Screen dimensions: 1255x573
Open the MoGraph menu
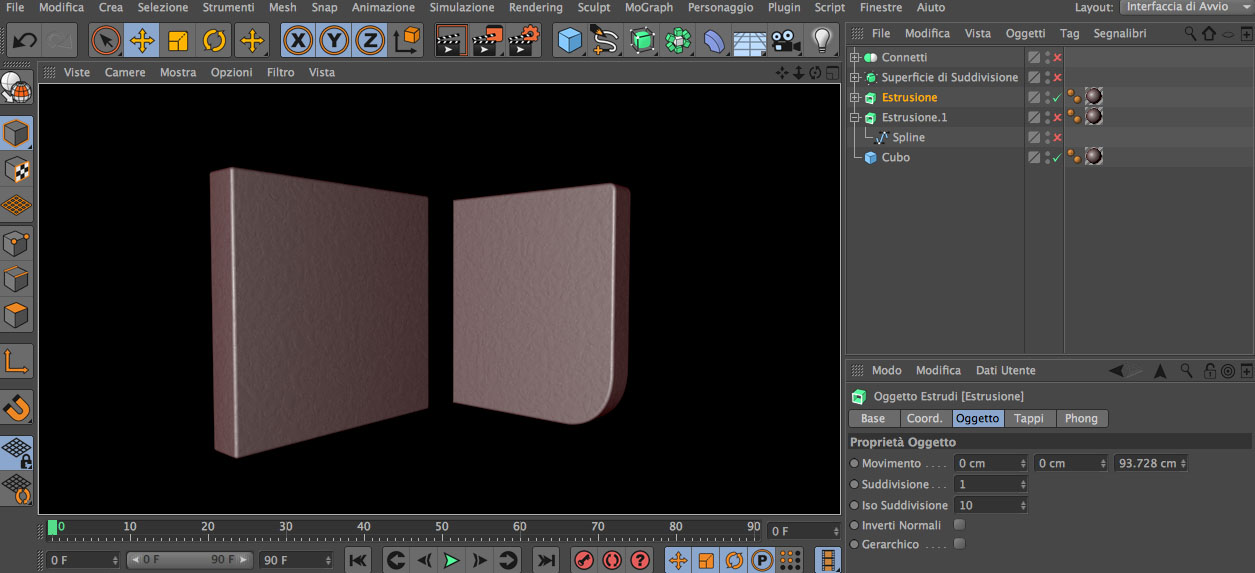tap(648, 7)
